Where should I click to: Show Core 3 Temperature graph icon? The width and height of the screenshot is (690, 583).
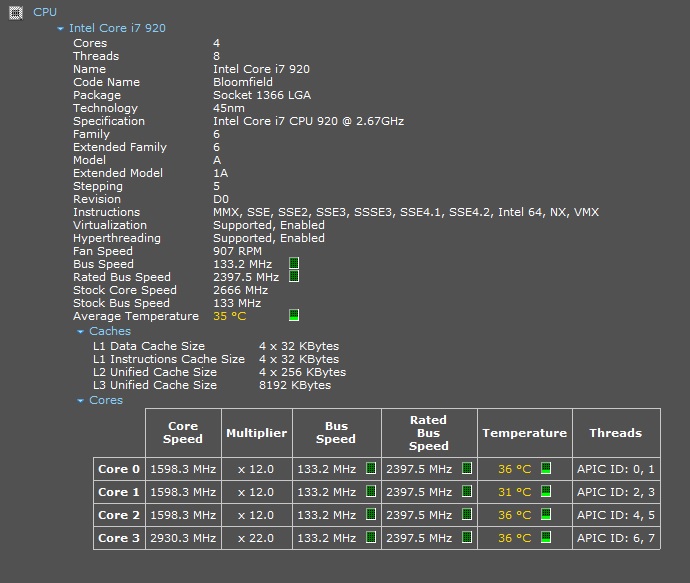[x=546, y=537]
